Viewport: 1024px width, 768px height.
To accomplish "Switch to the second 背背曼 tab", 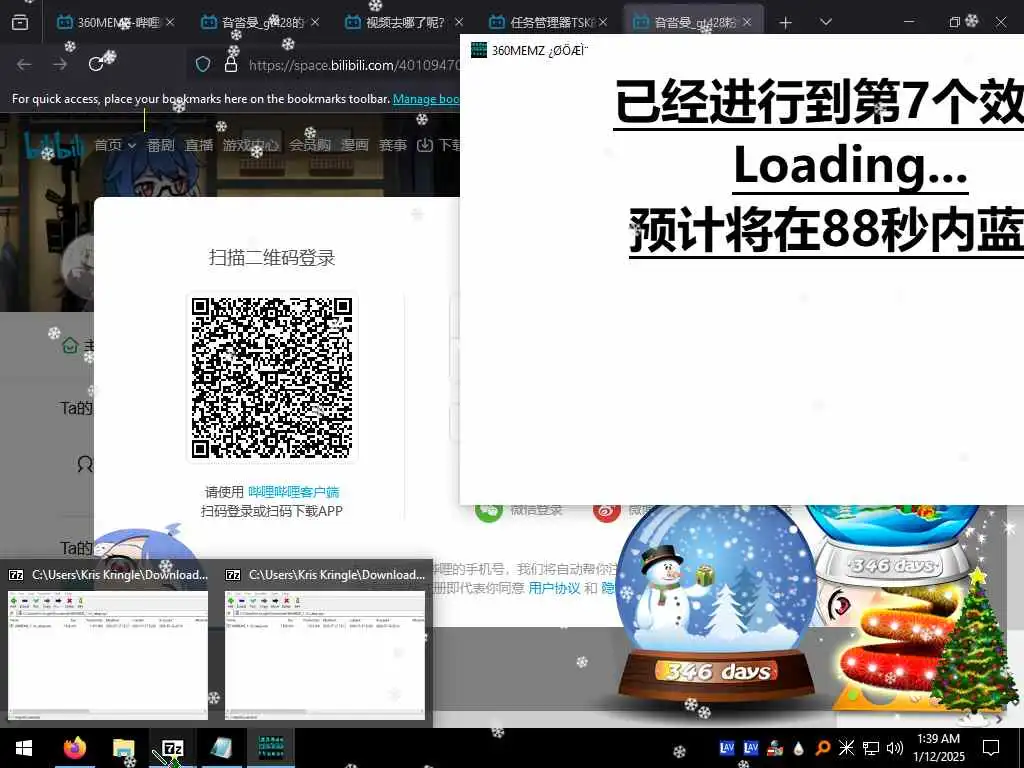I will pyautogui.click(x=694, y=22).
